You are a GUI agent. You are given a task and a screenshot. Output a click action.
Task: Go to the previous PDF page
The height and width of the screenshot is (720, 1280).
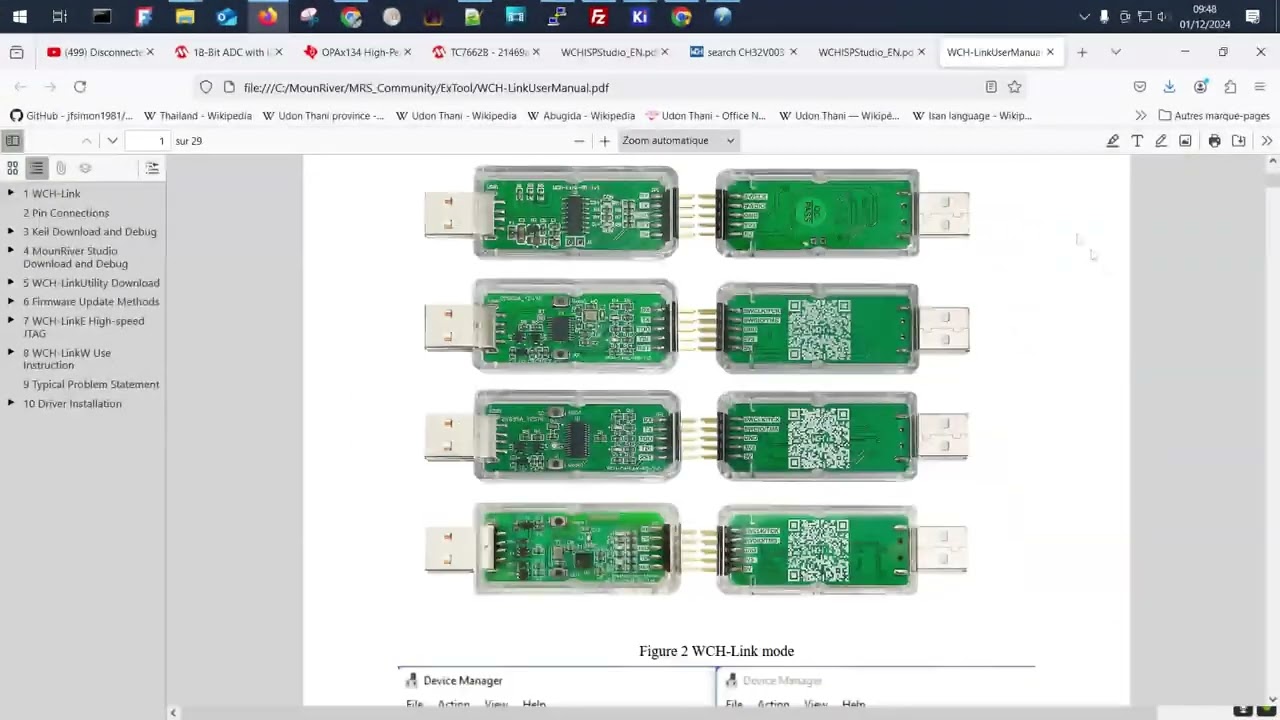[x=87, y=141]
